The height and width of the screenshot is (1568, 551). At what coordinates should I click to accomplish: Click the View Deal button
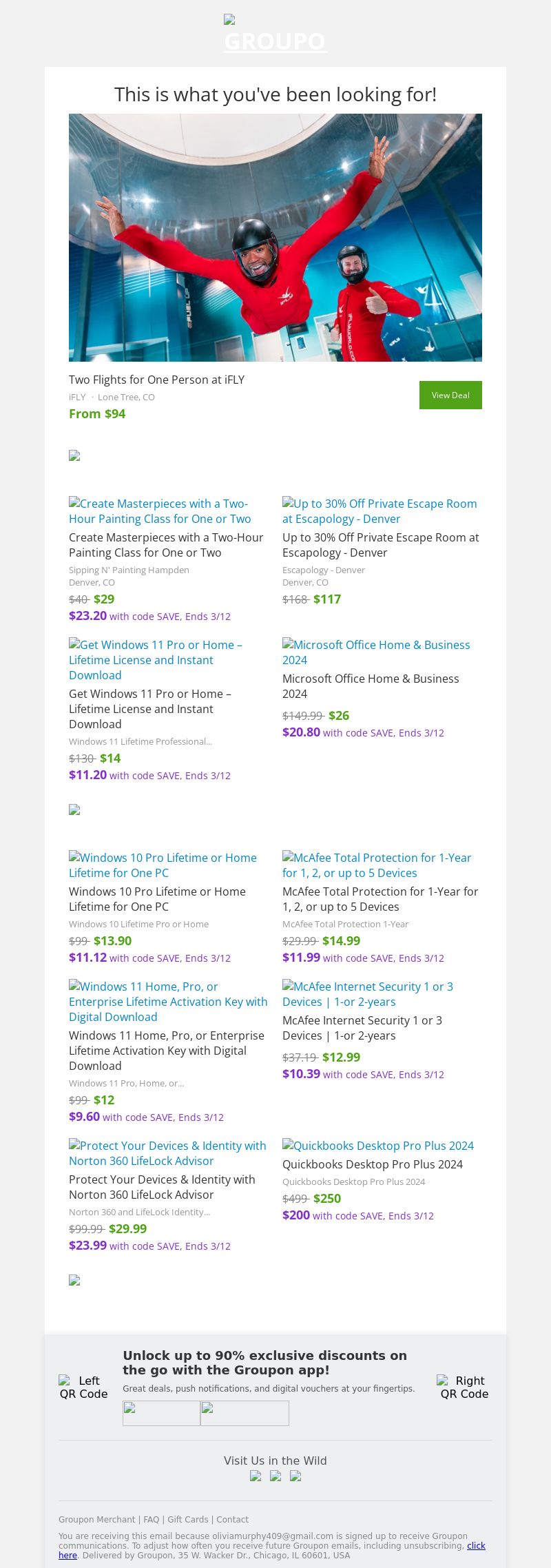[x=450, y=395]
